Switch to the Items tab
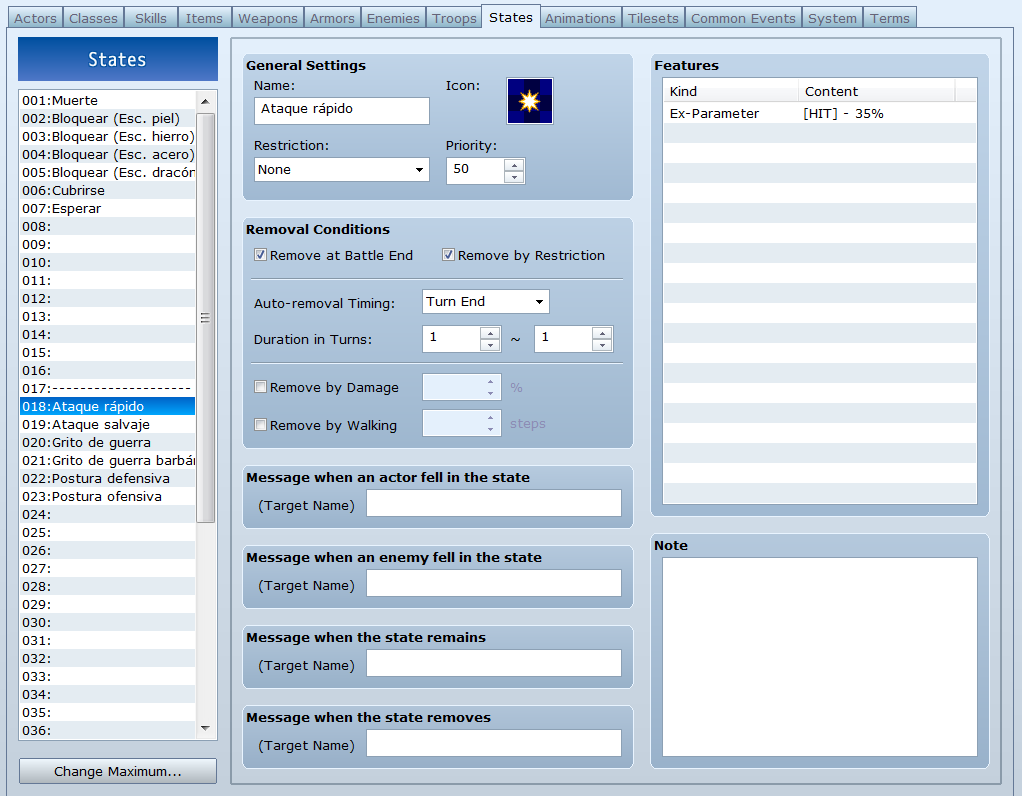1022x796 pixels. (x=204, y=18)
